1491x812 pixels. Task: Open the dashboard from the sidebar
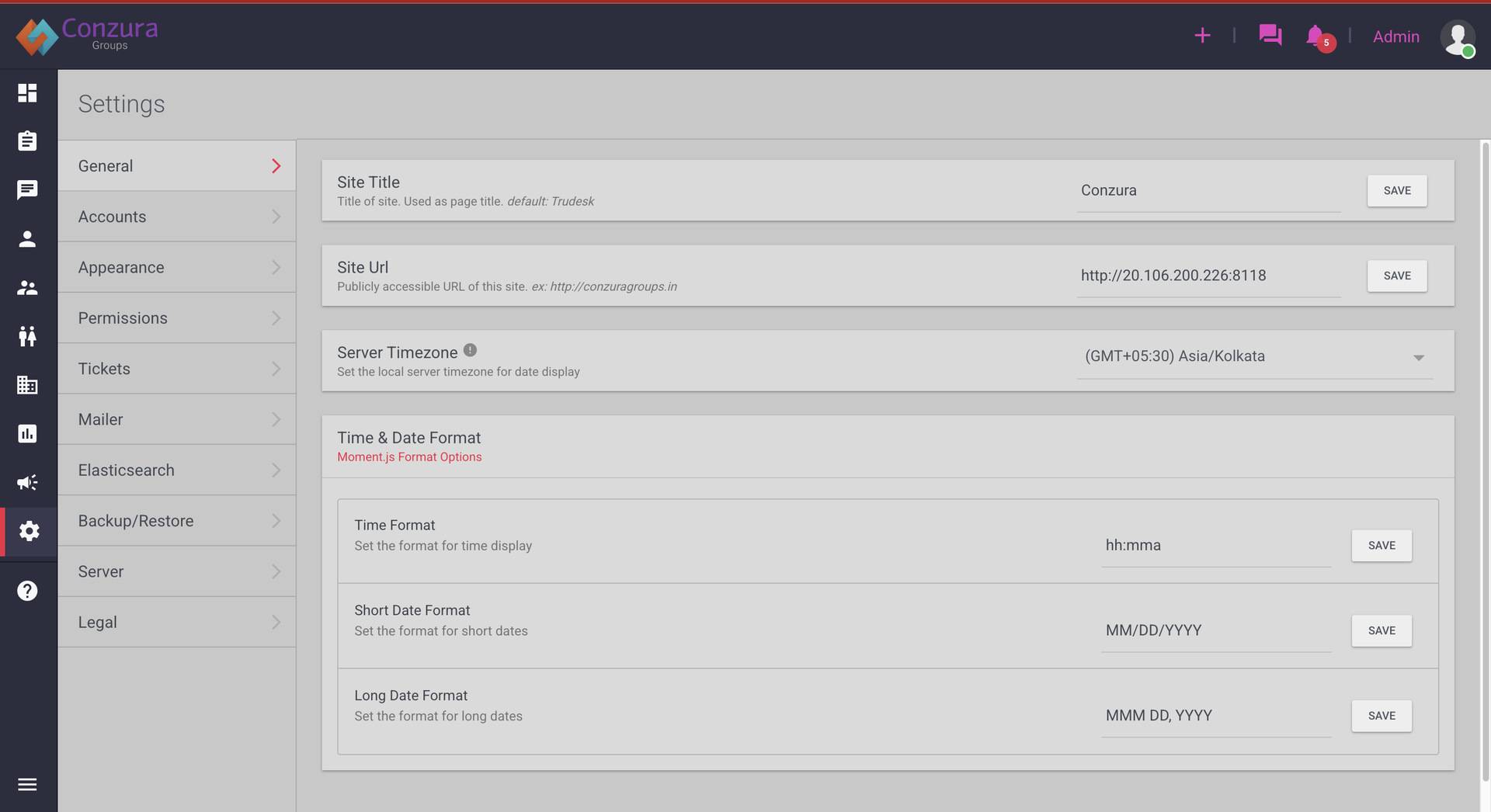[x=28, y=93]
